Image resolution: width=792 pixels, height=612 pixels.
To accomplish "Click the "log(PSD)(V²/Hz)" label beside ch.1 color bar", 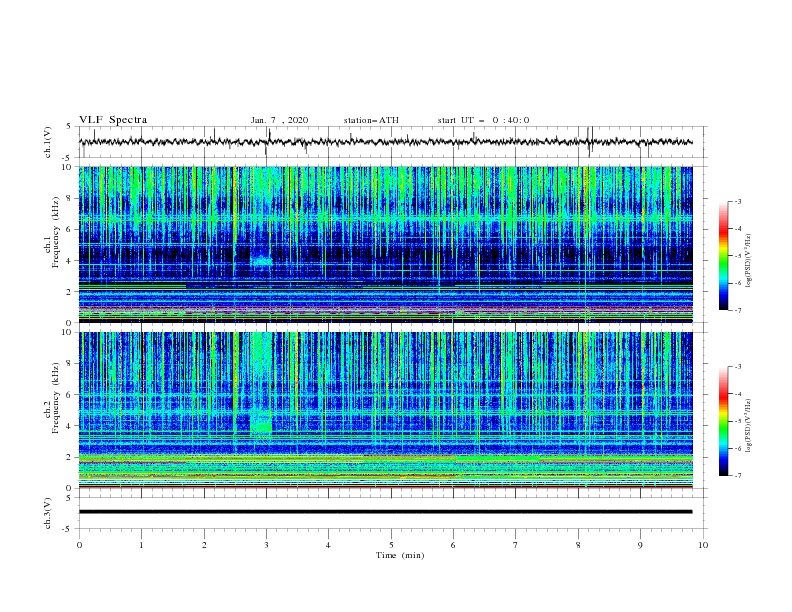I will point(749,261).
